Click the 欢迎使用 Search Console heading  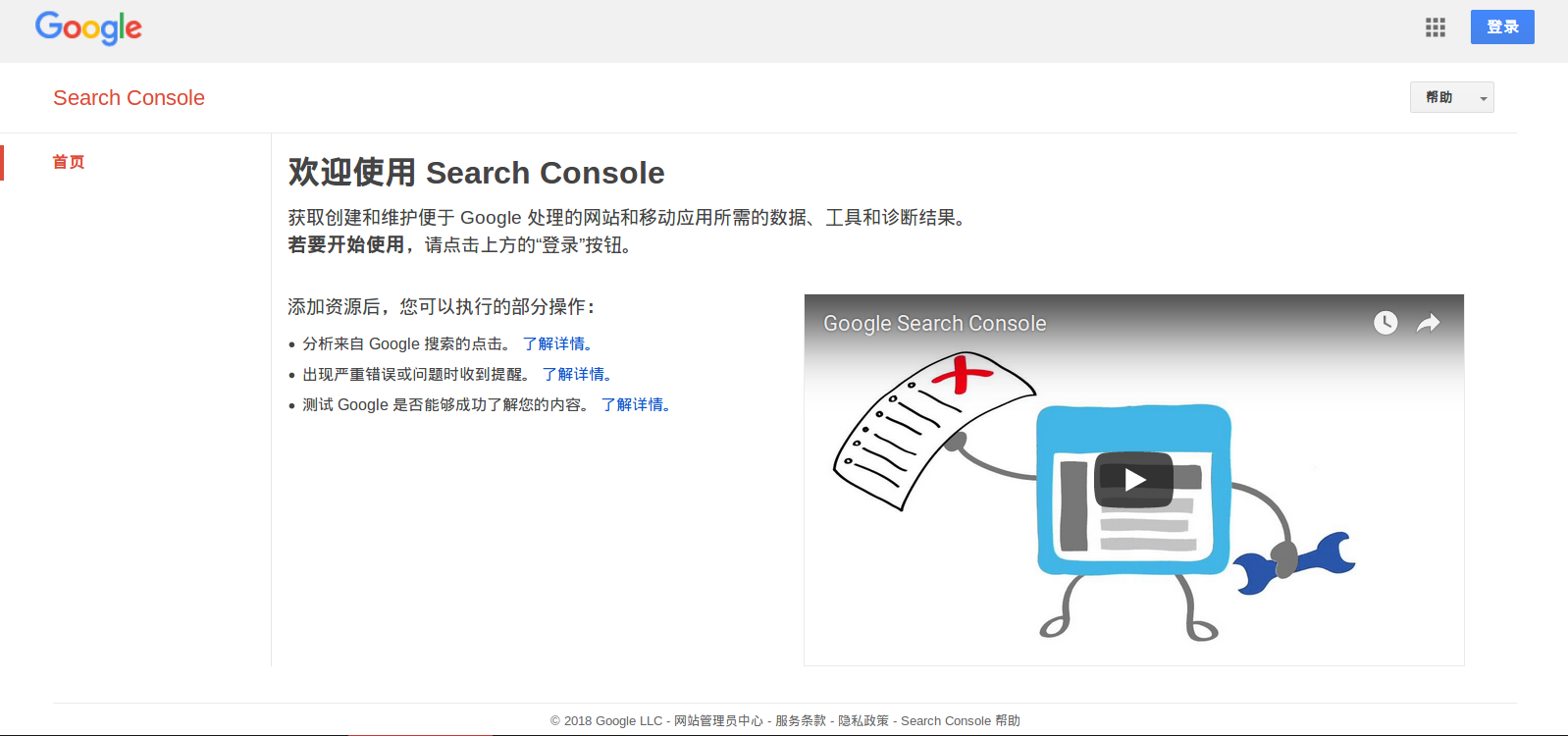(x=476, y=173)
